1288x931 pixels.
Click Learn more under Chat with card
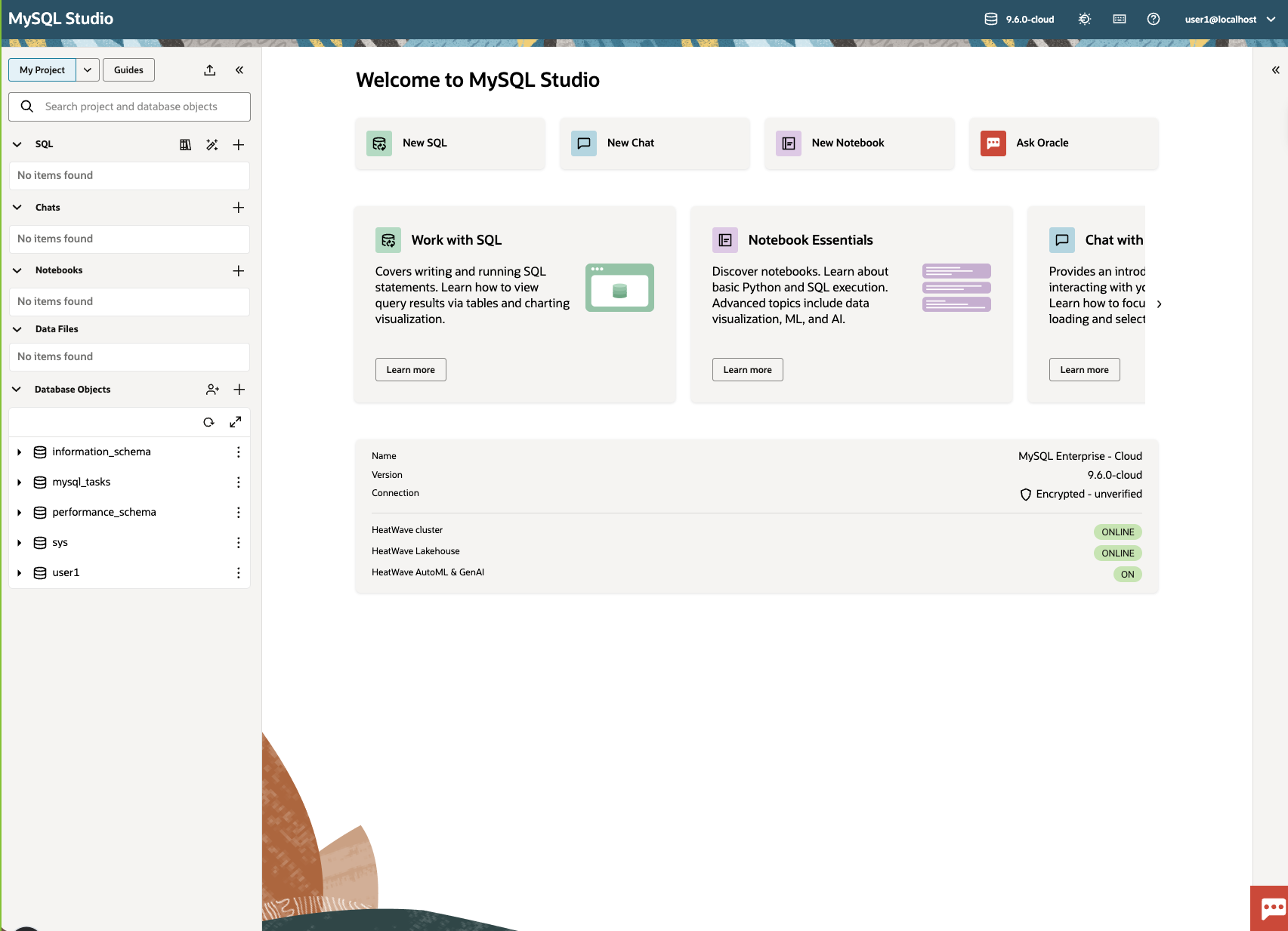click(x=1085, y=370)
